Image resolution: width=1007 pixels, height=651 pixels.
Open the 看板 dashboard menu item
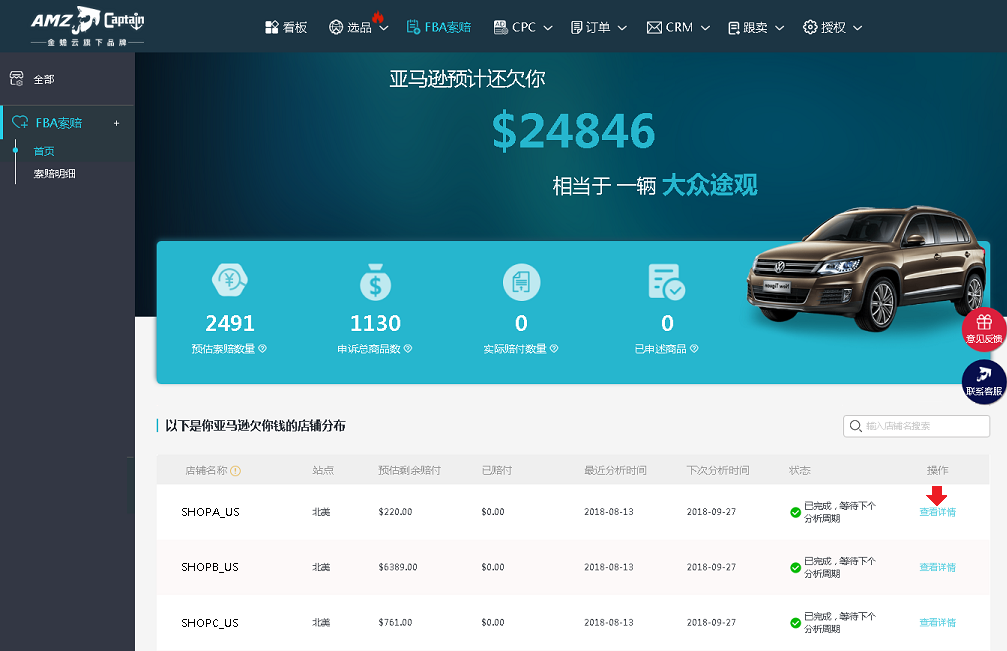pos(286,27)
